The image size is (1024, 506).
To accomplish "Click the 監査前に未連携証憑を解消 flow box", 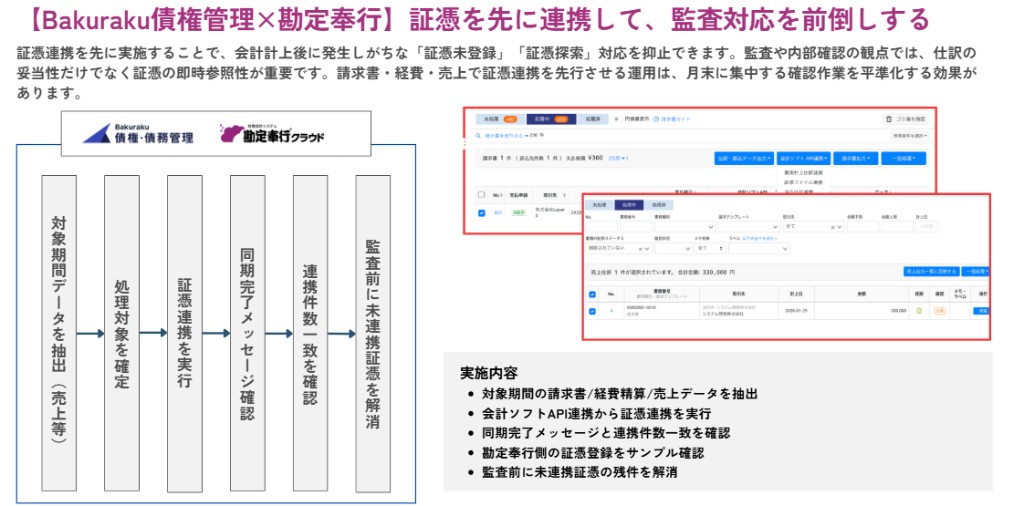I will coord(373,334).
